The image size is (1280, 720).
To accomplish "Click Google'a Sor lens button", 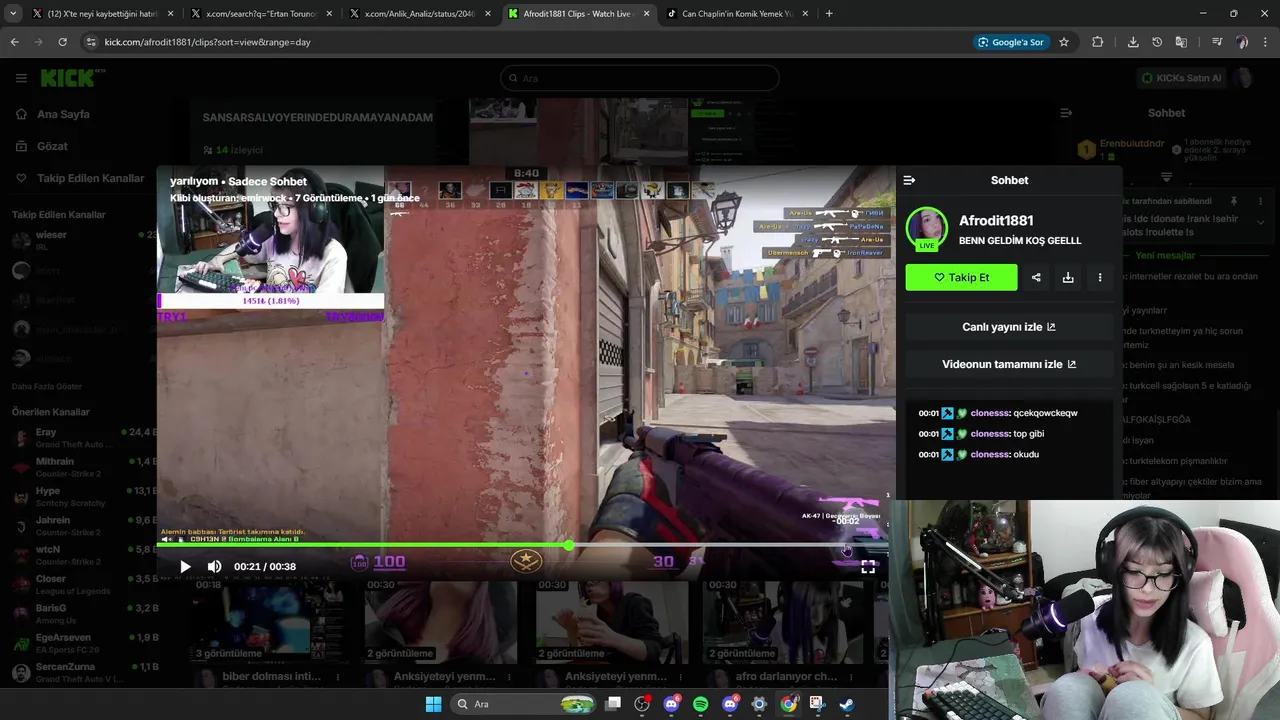I will point(1010,42).
